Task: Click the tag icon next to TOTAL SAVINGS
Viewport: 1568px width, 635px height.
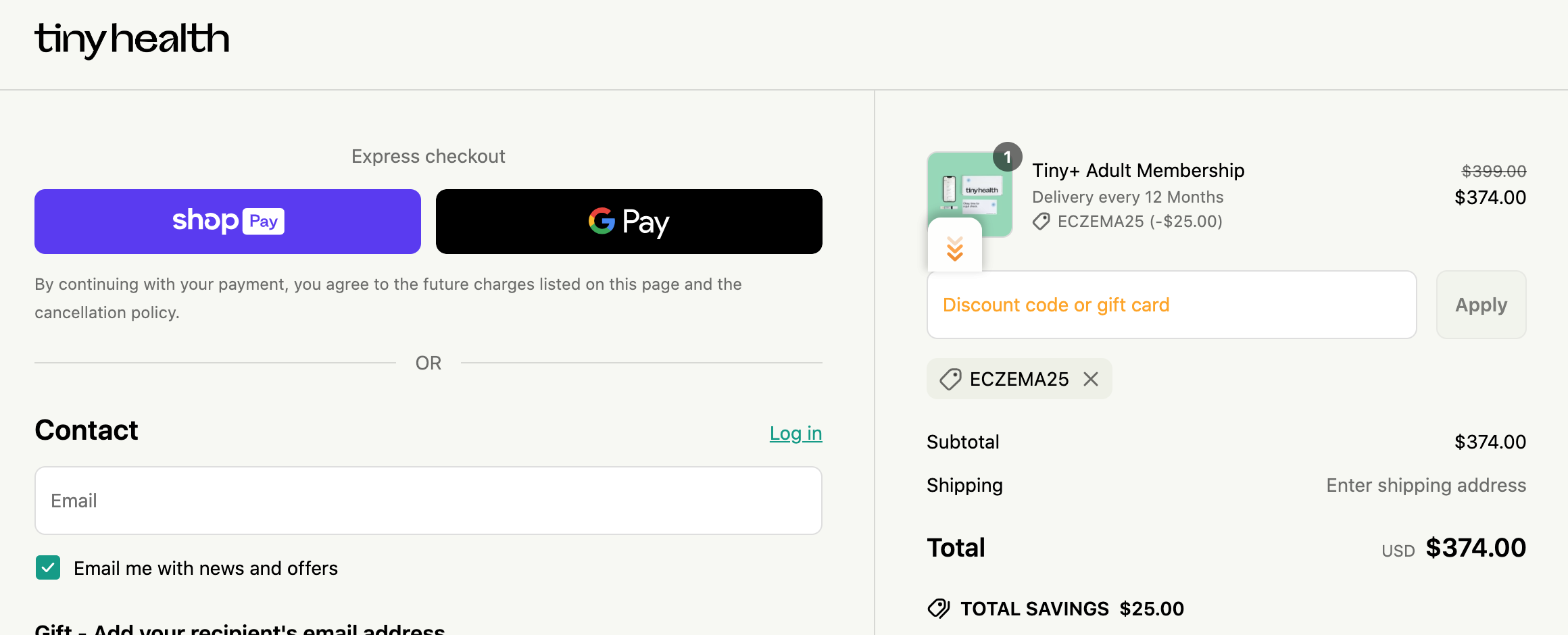Action: 939,608
